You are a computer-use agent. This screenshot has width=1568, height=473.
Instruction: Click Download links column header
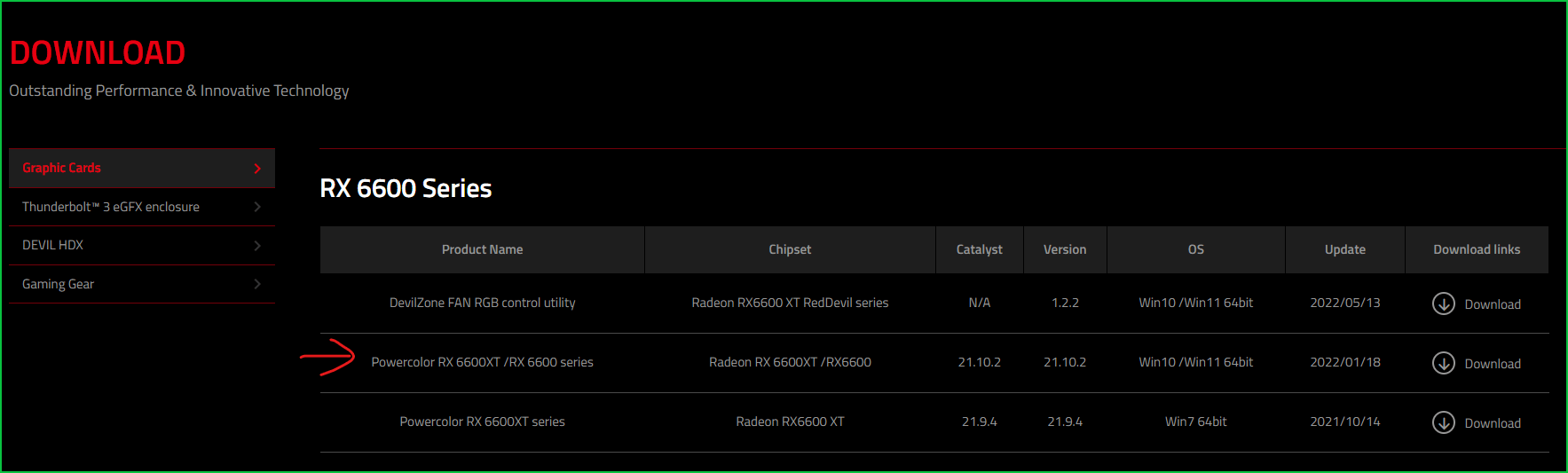pos(1477,249)
